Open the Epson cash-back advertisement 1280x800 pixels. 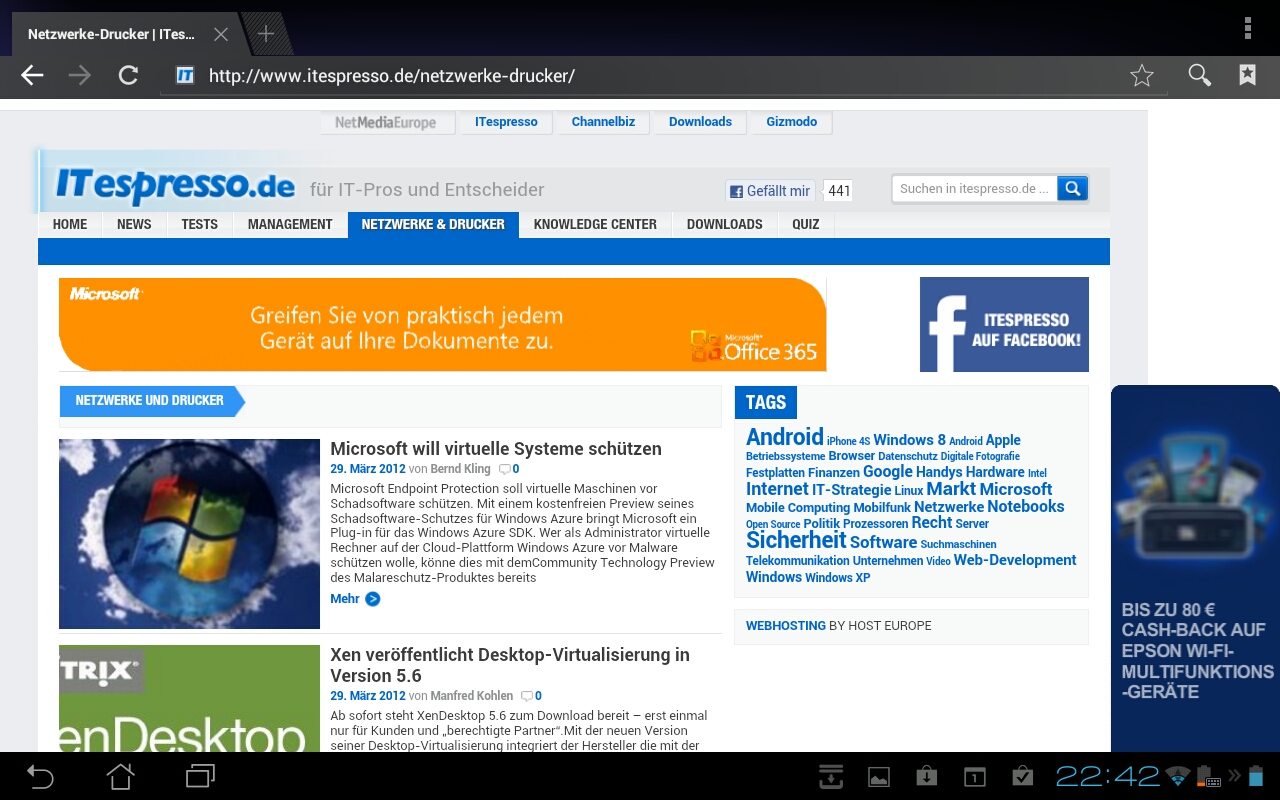coord(1195,568)
